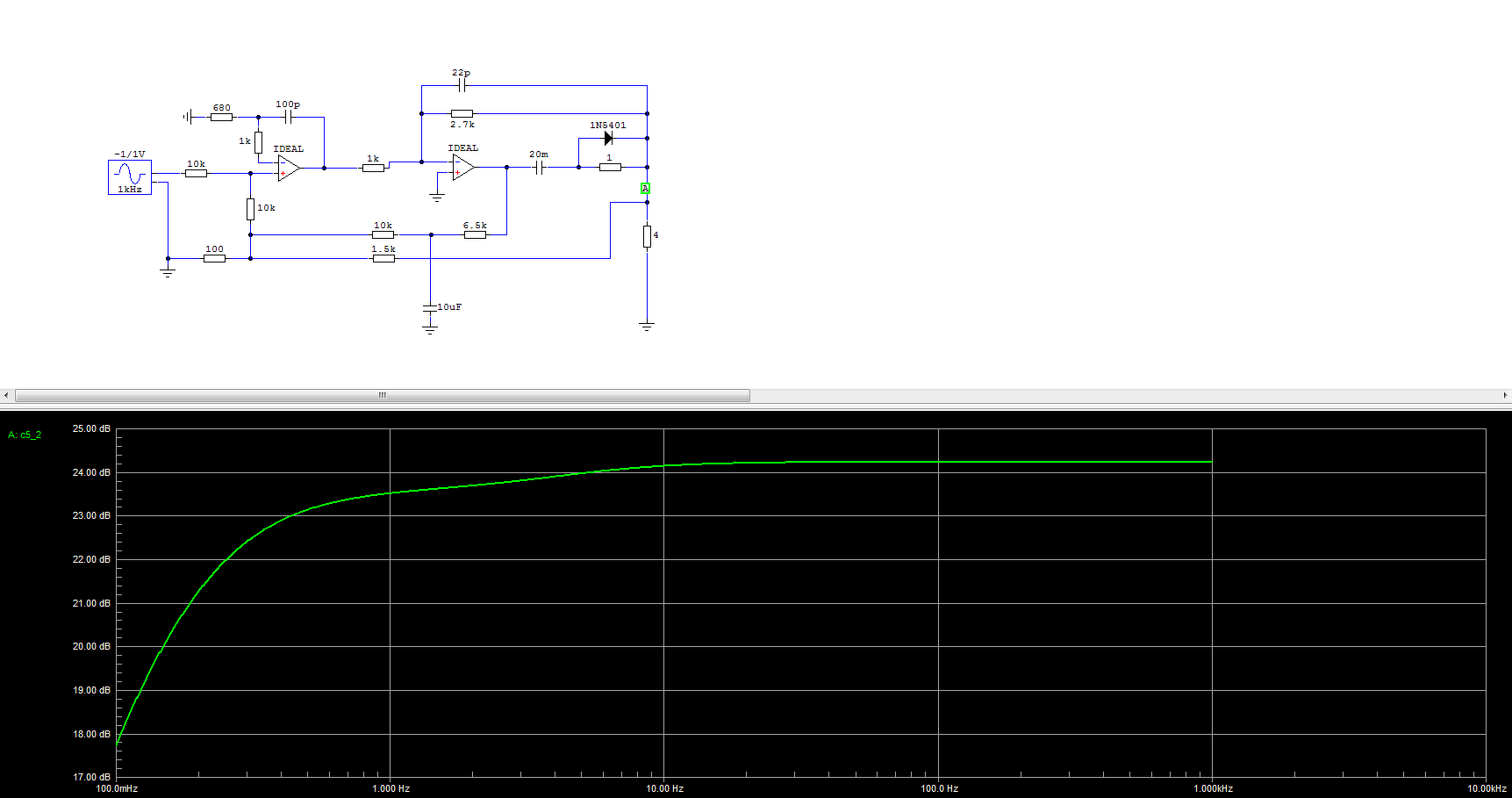Click the 1 ohm resistor under the diode
1512x798 pixels.
(610, 167)
